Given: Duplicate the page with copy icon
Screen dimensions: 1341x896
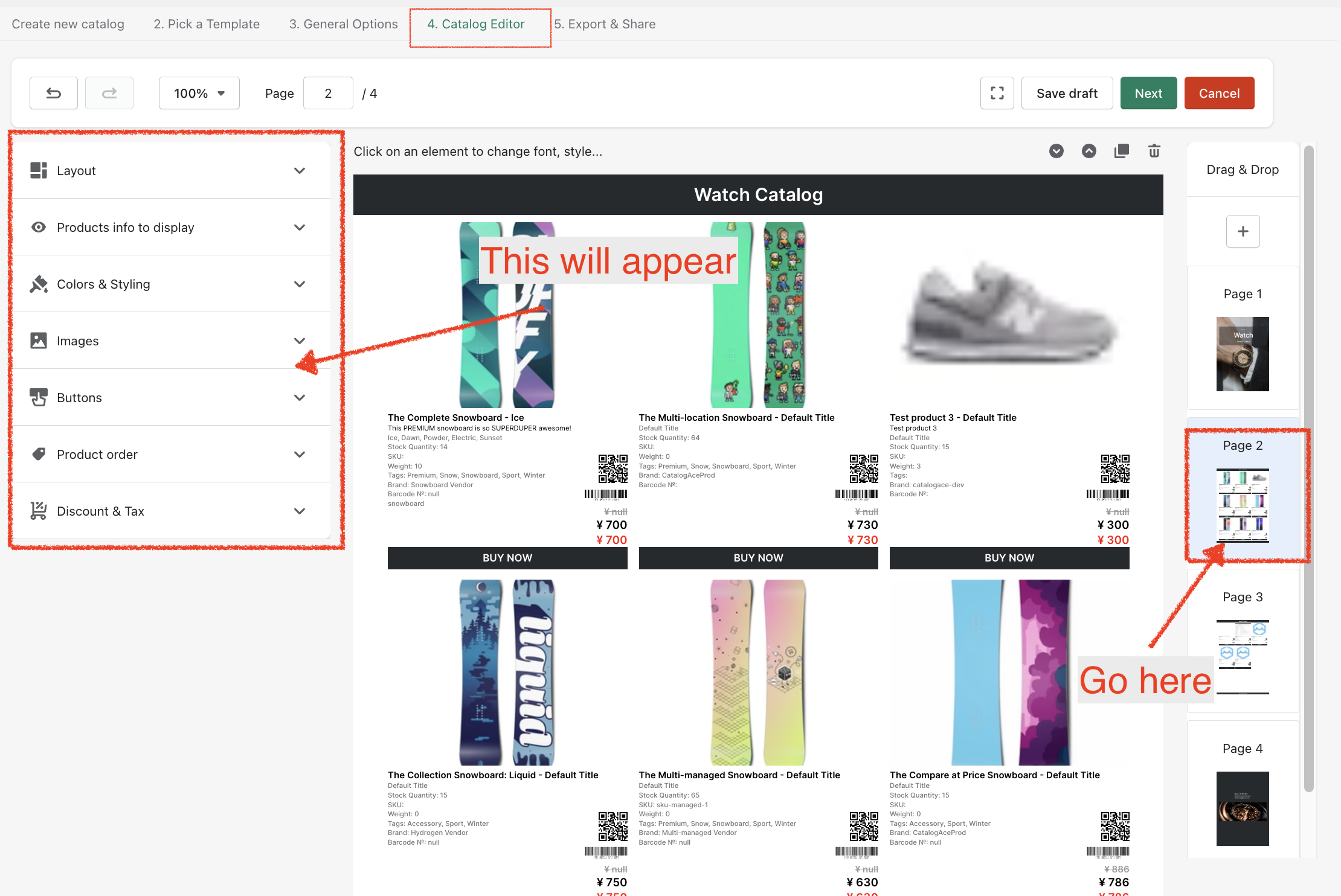Looking at the screenshot, I should (1121, 151).
